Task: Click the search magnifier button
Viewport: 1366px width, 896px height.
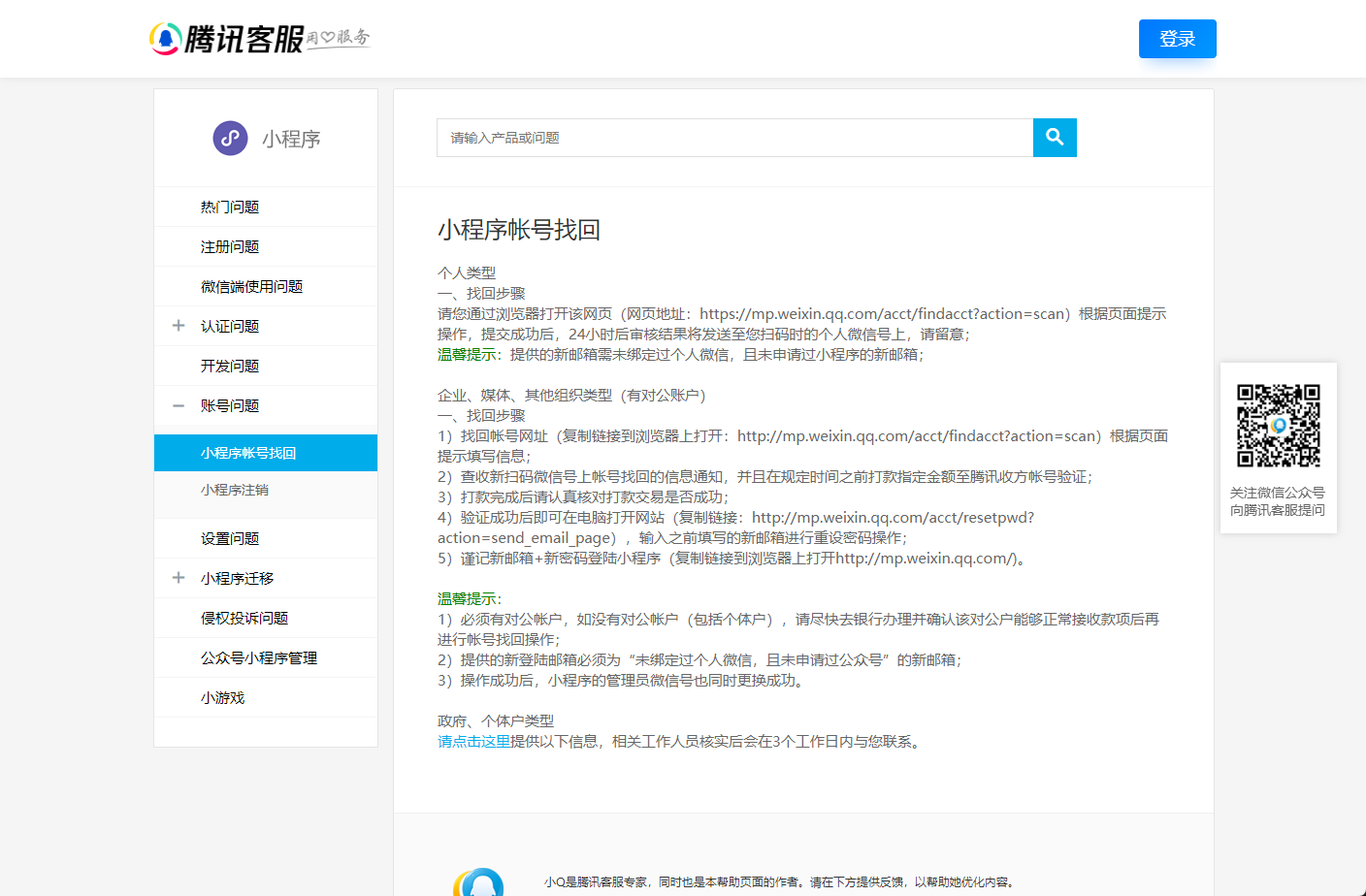Action: (1055, 138)
